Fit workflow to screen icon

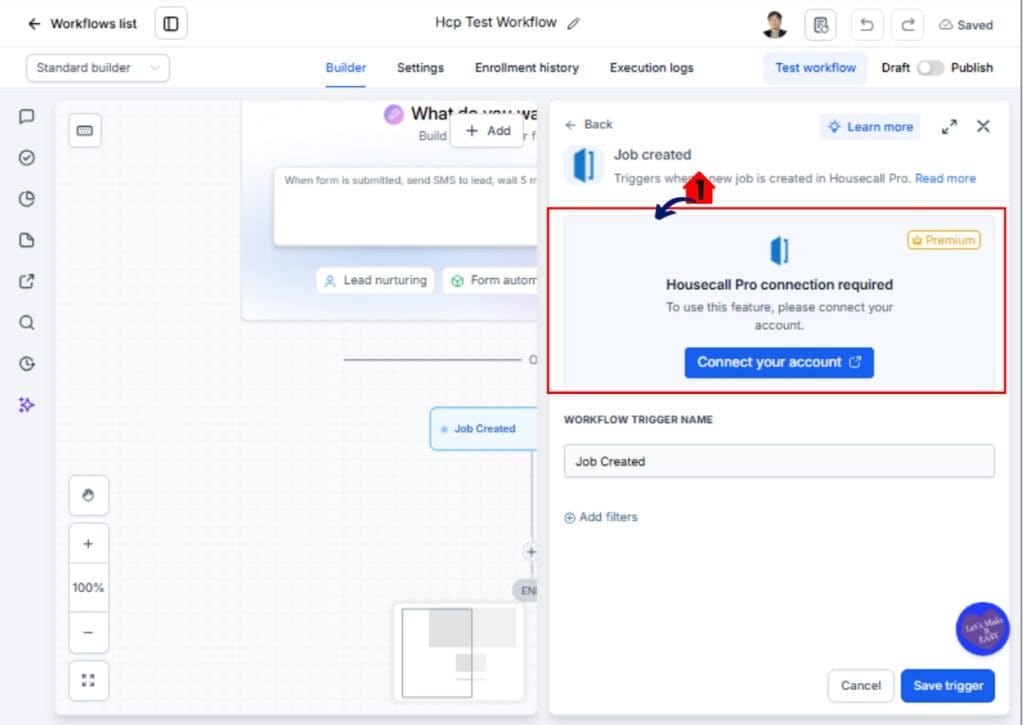pyautogui.click(x=88, y=681)
